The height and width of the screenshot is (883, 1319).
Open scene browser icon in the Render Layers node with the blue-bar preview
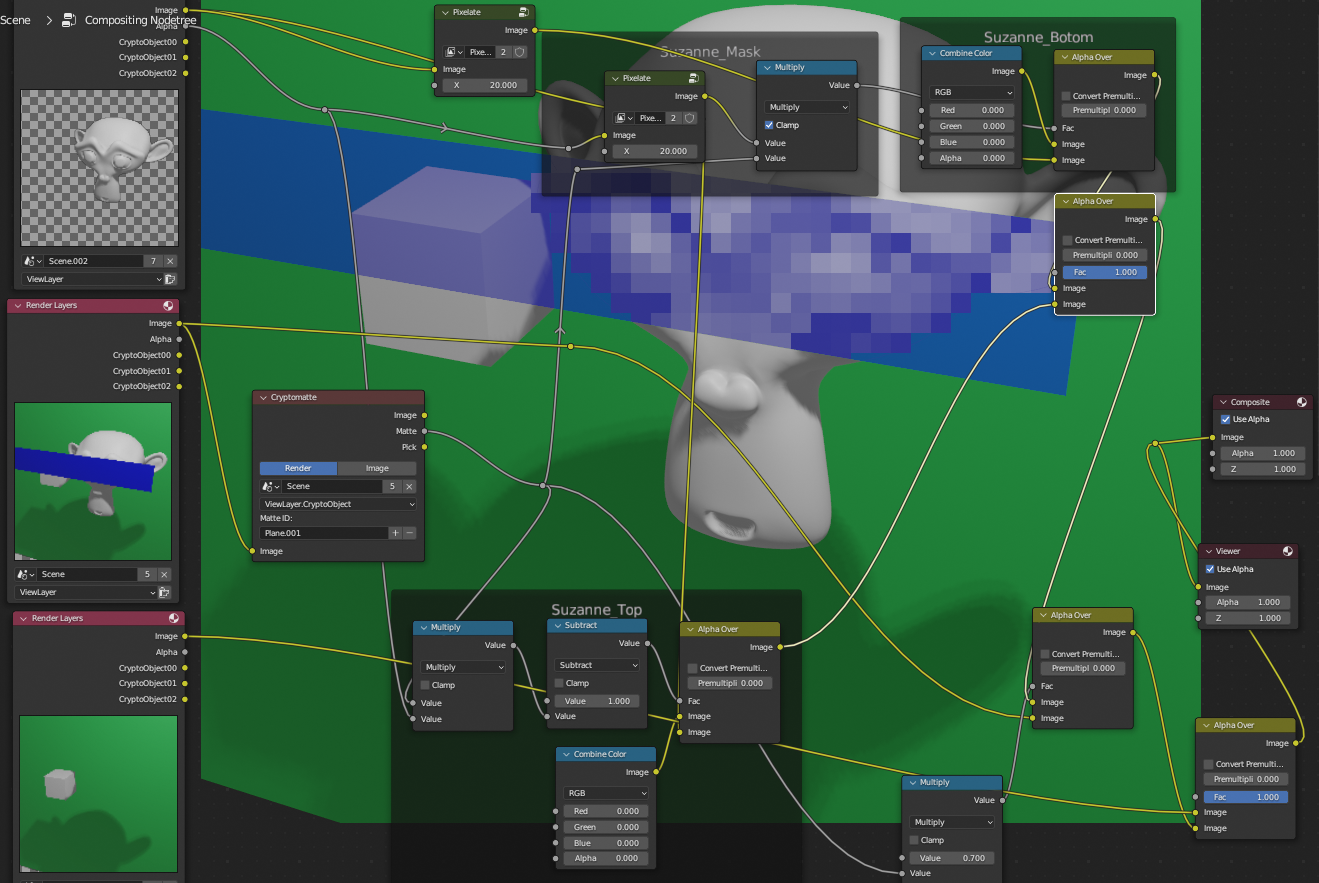24,574
